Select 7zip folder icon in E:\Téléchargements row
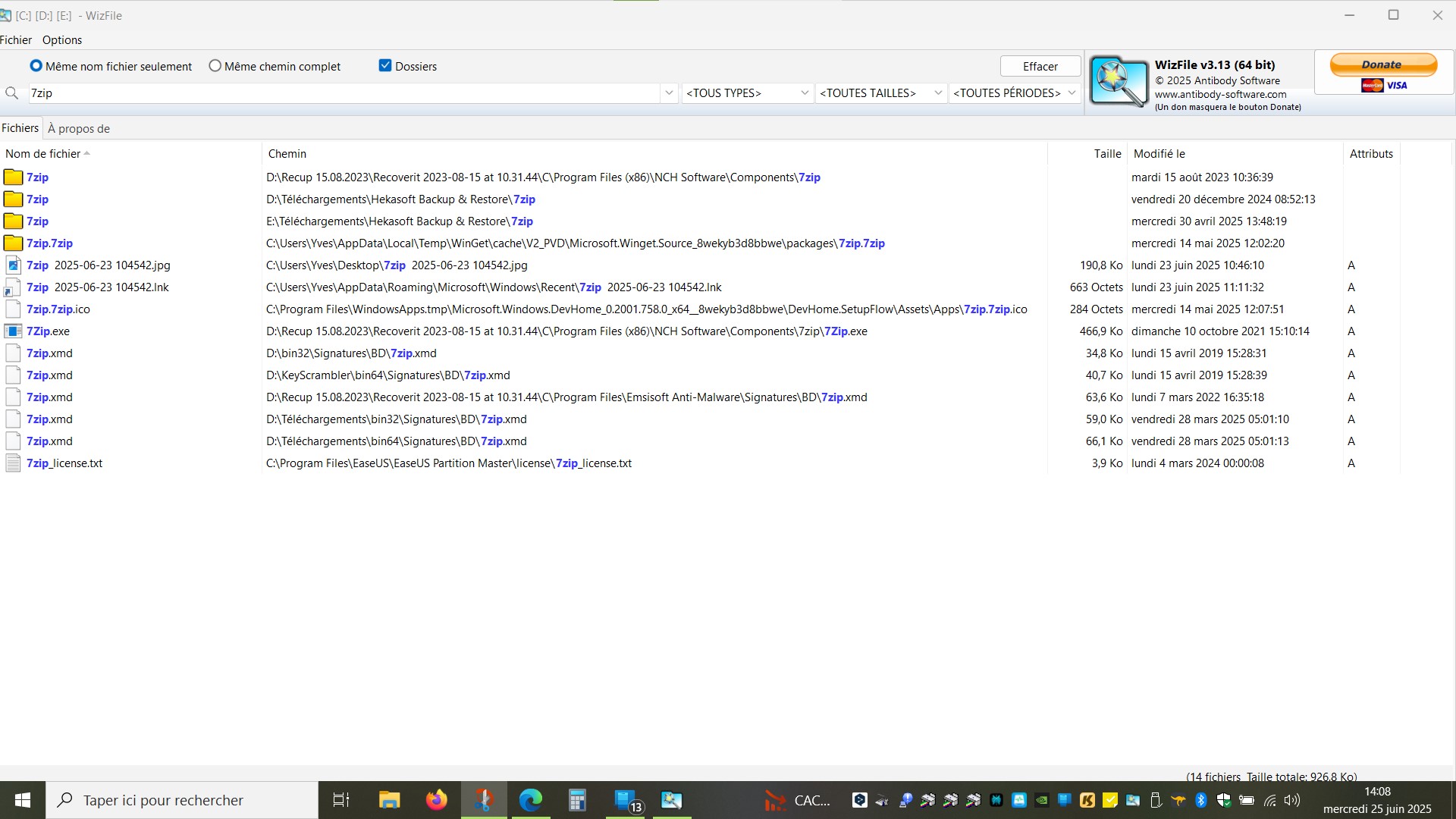Screen dimensions: 1456x819 [13, 221]
